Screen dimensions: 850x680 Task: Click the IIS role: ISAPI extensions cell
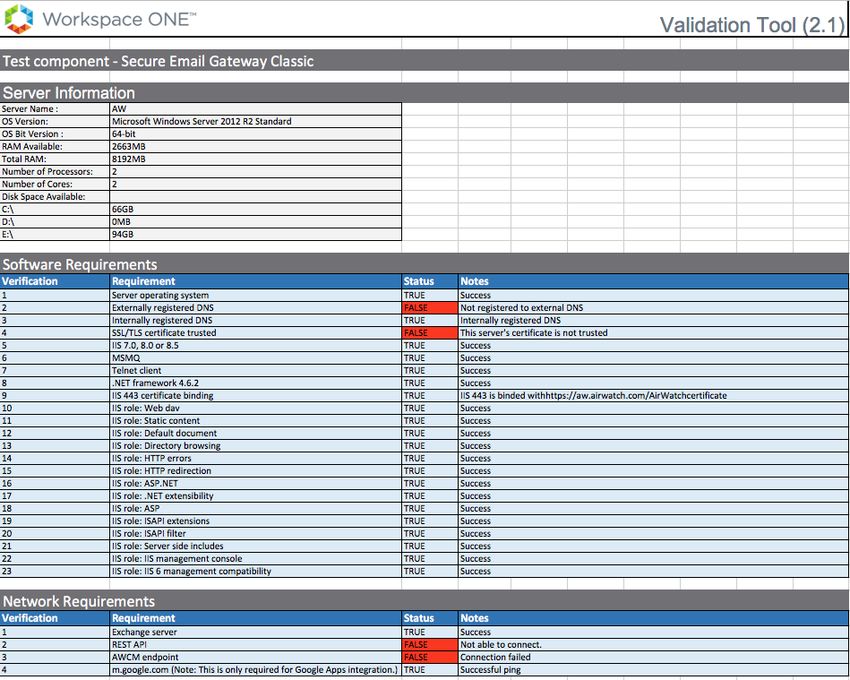(255, 521)
